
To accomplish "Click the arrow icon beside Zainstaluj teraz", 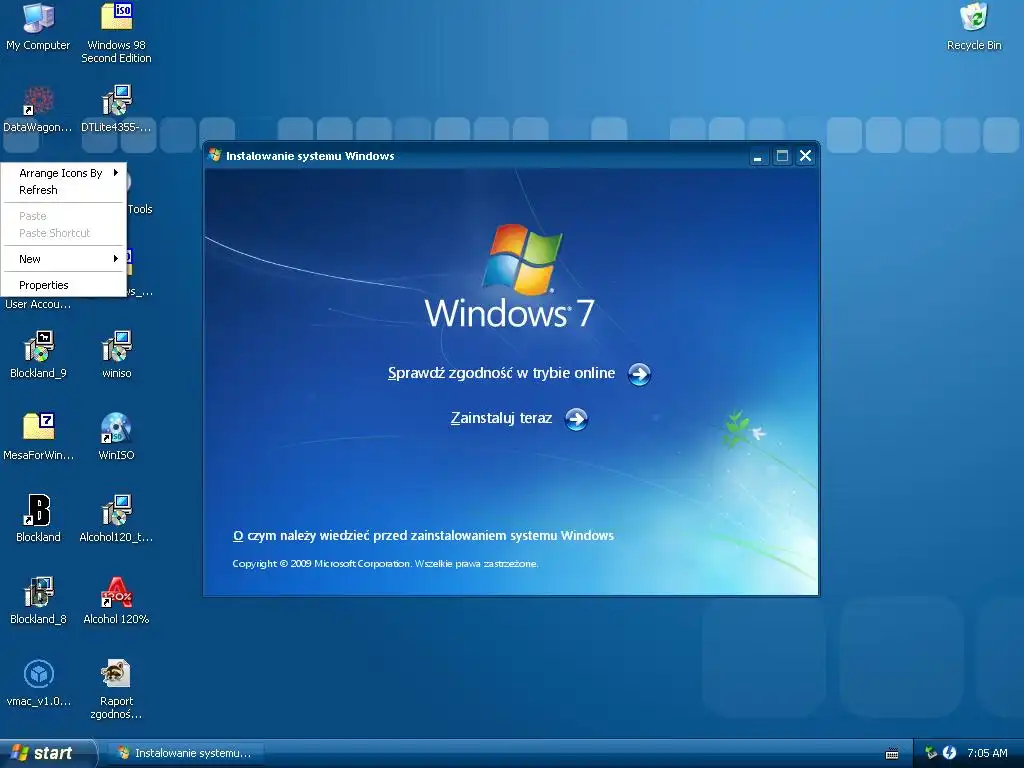I will [576, 419].
